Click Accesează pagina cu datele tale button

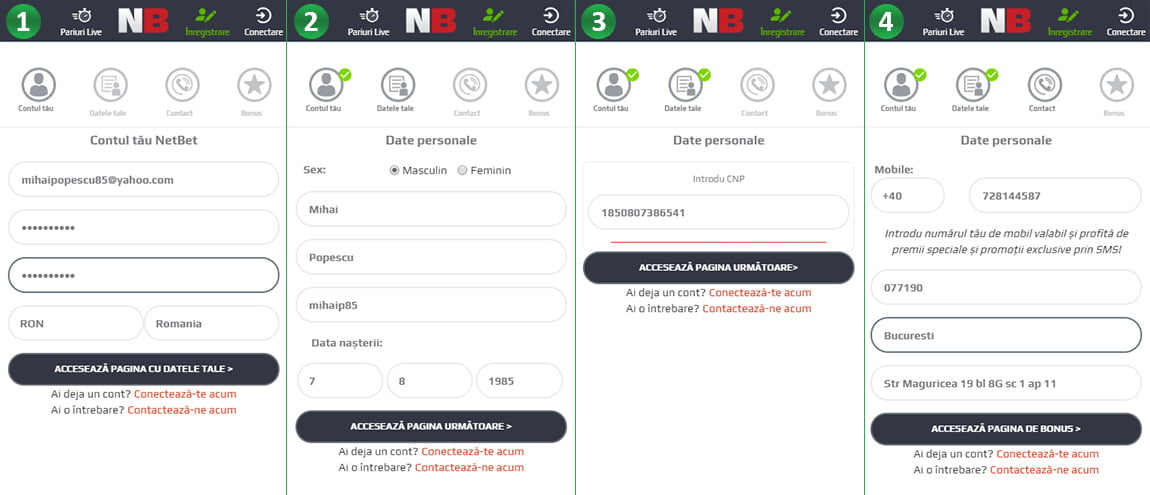click(144, 369)
